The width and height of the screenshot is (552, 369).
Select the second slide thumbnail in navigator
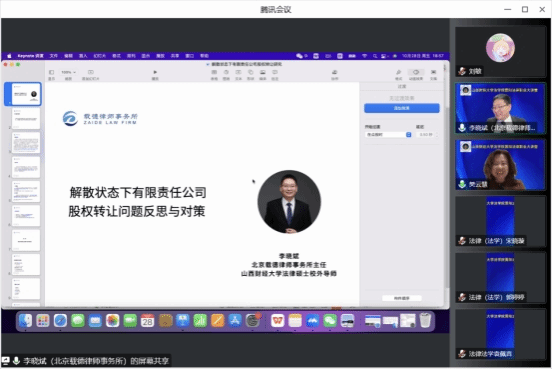26,119
